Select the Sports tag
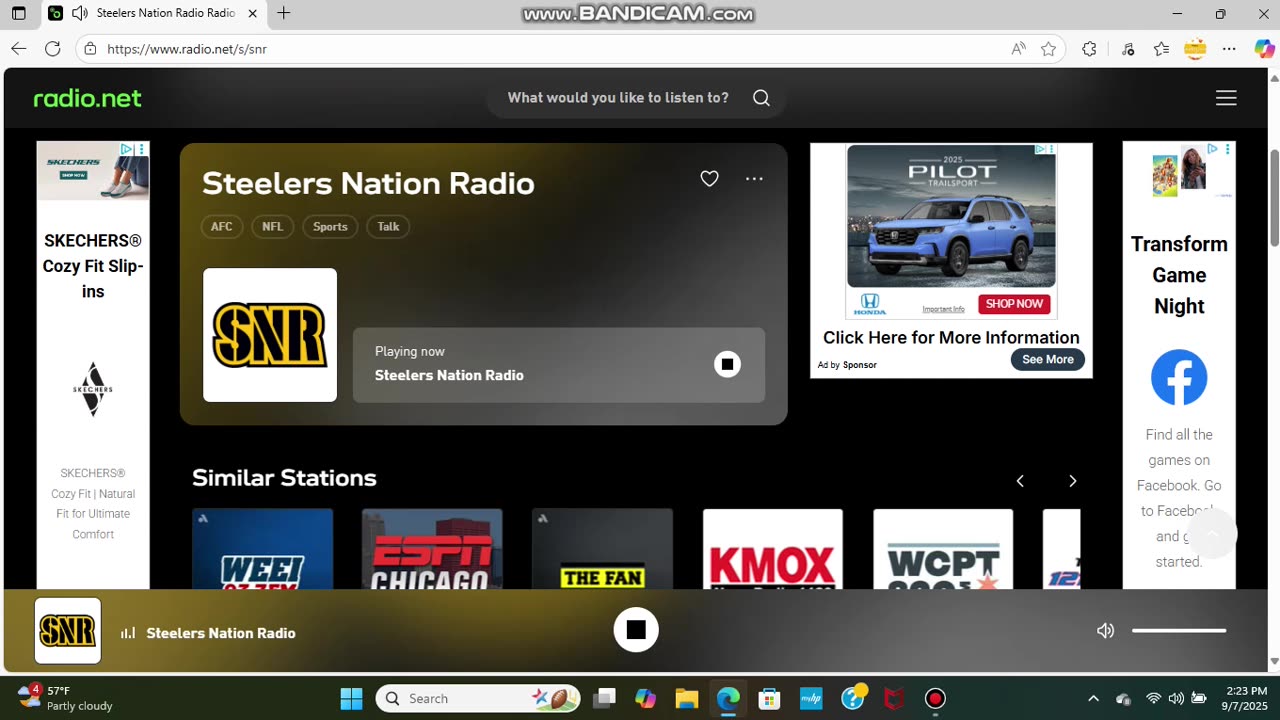The width and height of the screenshot is (1280, 720). (330, 227)
